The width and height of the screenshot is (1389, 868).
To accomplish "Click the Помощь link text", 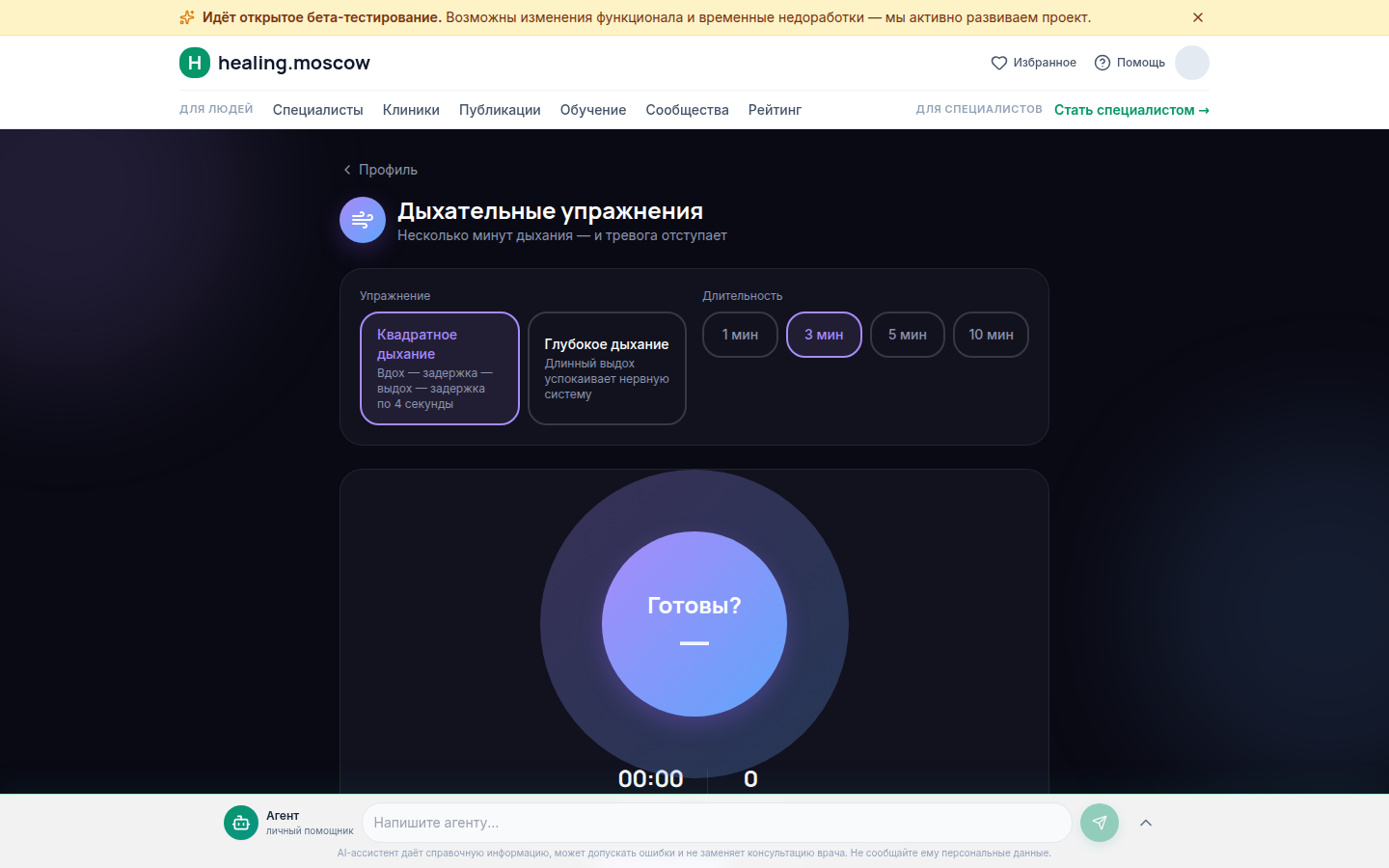I will pos(1141,63).
